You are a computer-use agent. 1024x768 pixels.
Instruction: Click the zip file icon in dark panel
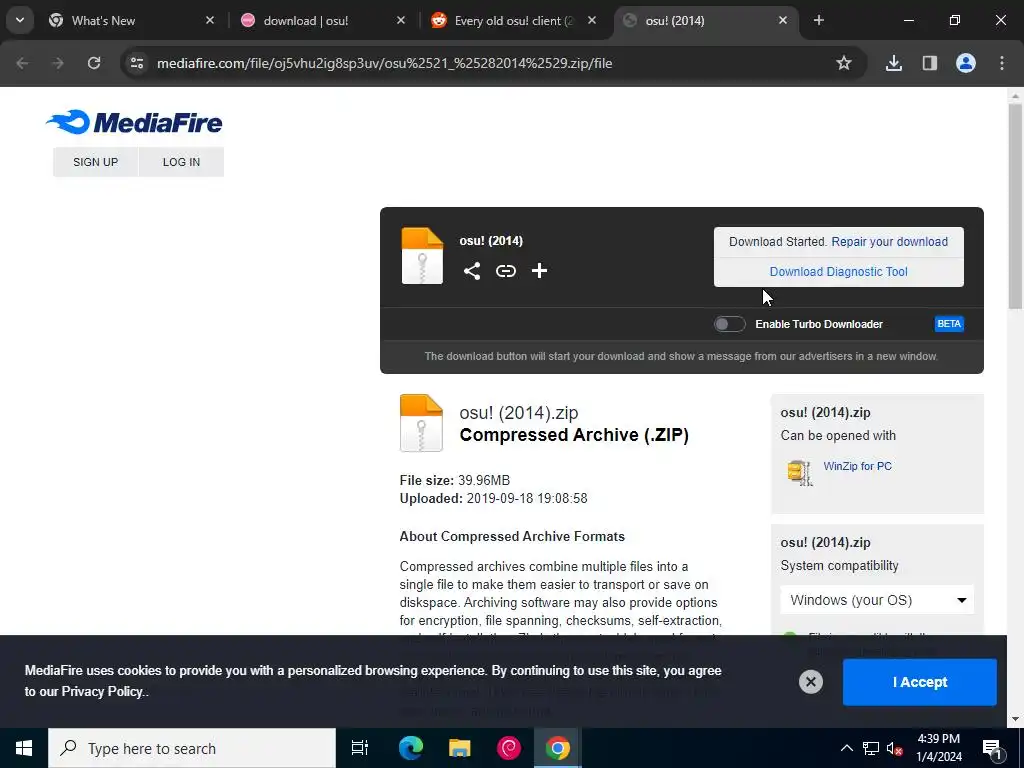(422, 255)
